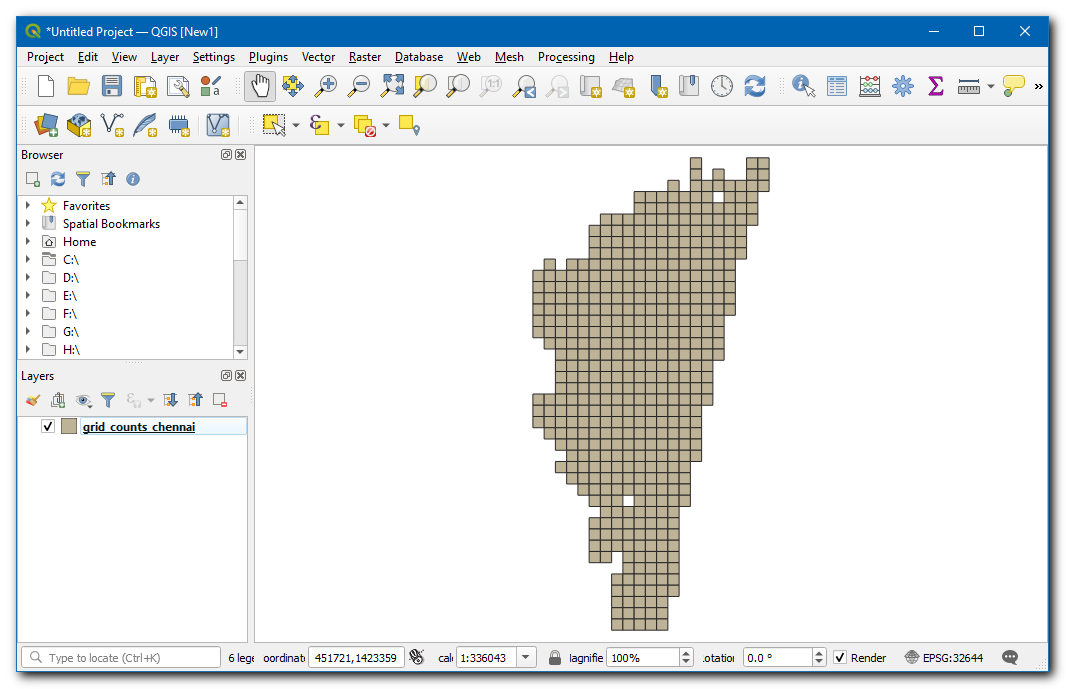Select the Pan Map hand tool
1066x689 pixels.
coord(260,86)
